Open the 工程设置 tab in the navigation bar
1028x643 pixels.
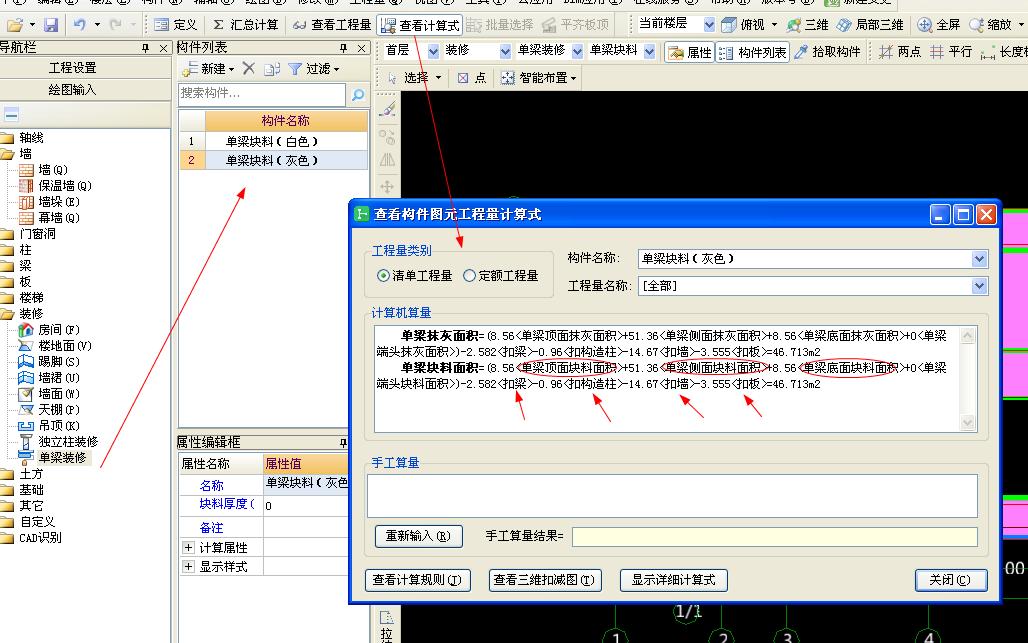tap(72, 68)
